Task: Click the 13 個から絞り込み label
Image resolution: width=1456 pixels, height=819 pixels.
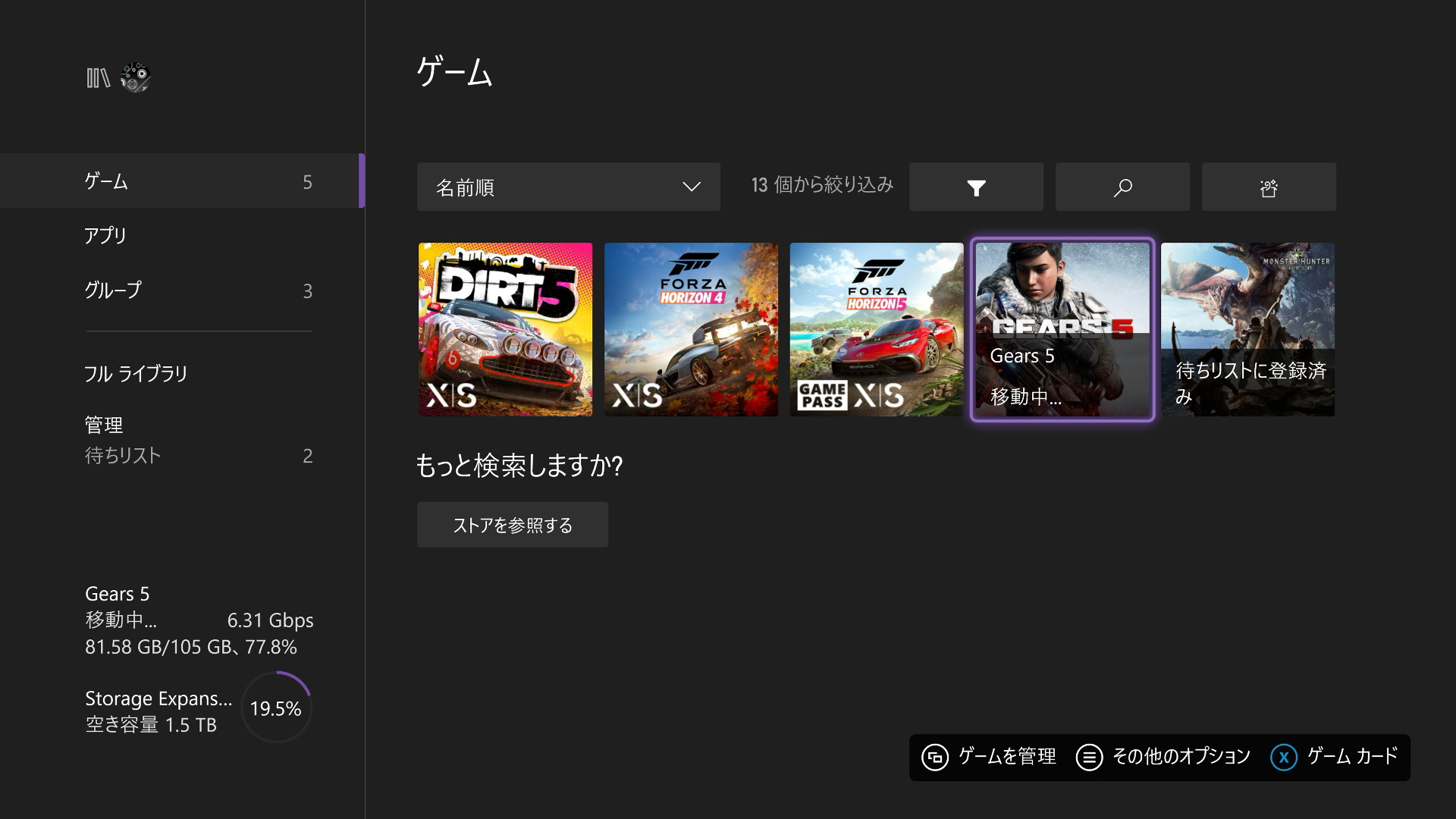Action: click(822, 185)
